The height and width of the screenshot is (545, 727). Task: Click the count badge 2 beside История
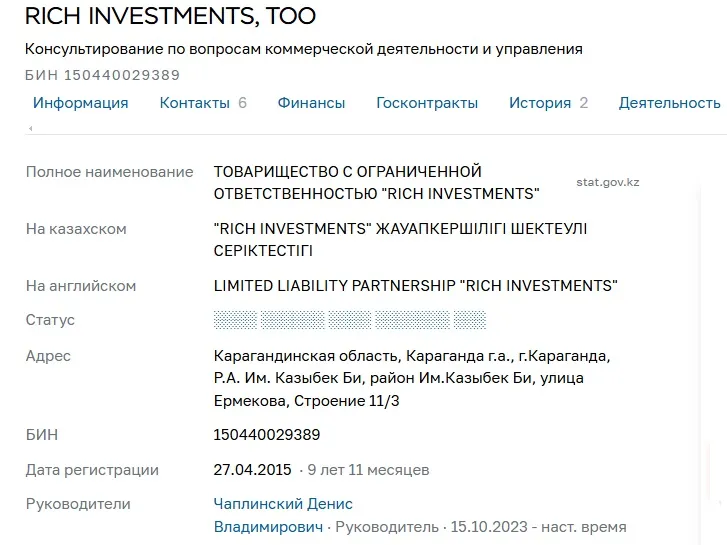[x=584, y=103]
